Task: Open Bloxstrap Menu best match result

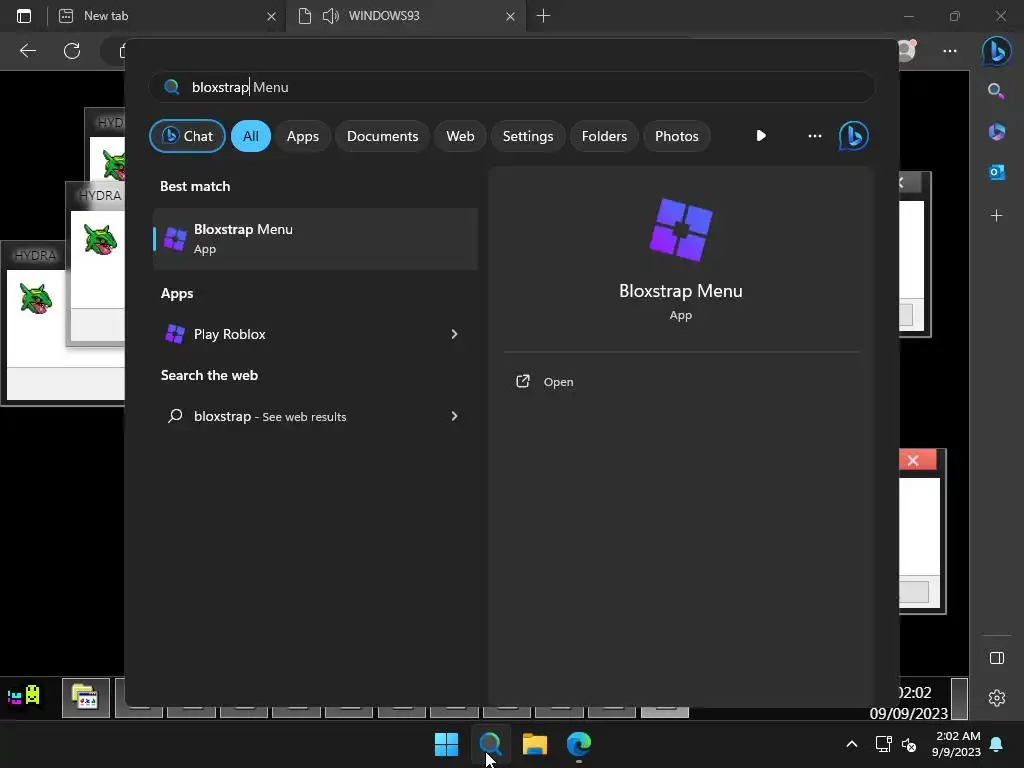Action: click(315, 239)
